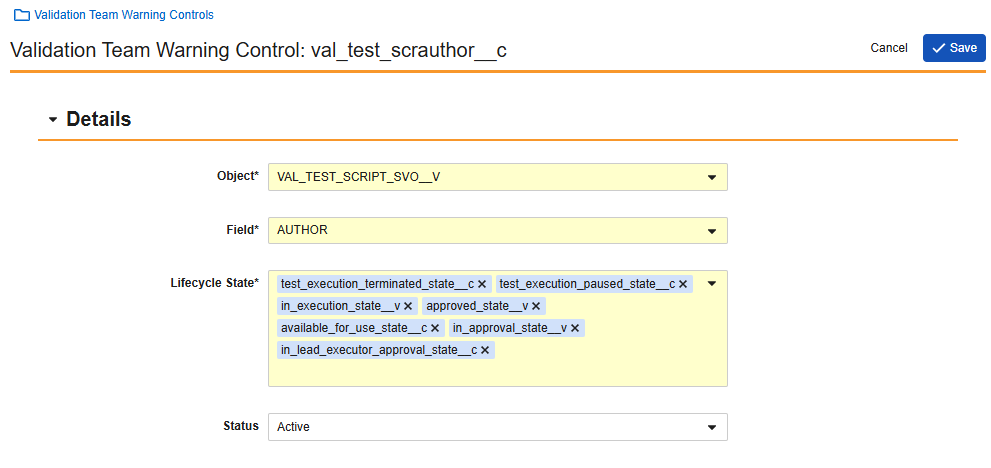Collapse the Details section

[53, 120]
